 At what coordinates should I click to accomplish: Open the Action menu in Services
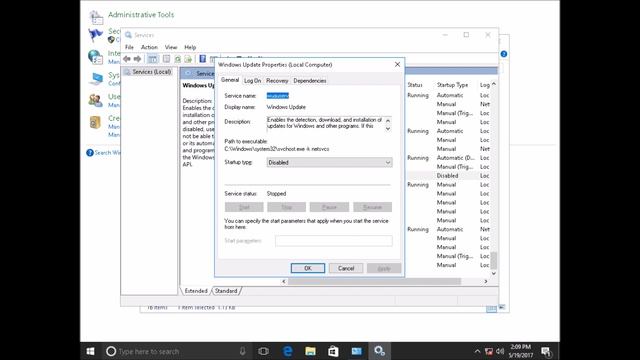pos(149,47)
